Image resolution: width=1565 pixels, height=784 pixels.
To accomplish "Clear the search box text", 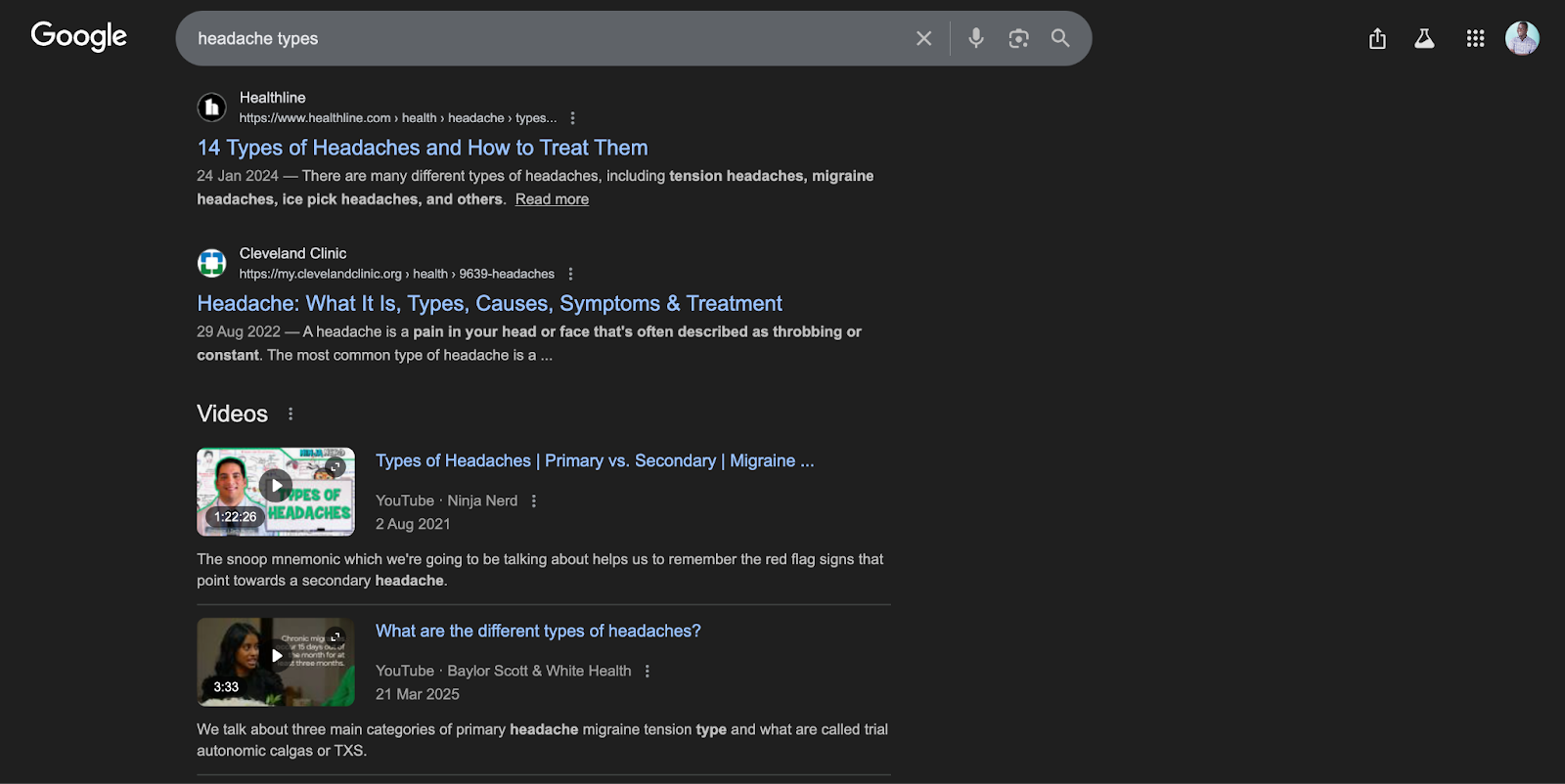I will 923,38.
